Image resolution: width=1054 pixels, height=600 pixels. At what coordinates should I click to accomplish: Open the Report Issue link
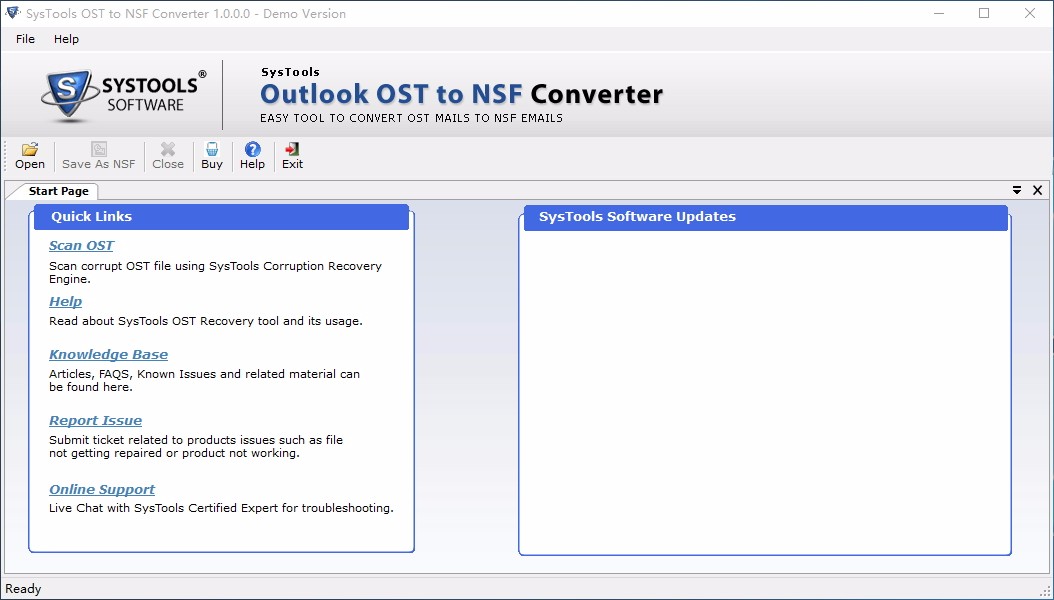pos(95,421)
